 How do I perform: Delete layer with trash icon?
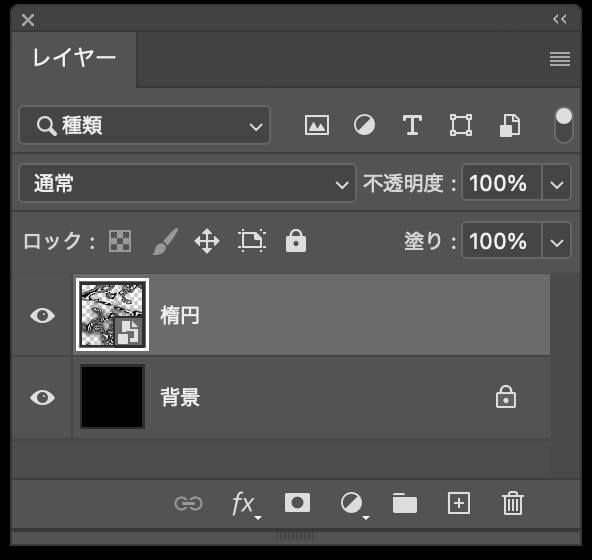point(513,503)
